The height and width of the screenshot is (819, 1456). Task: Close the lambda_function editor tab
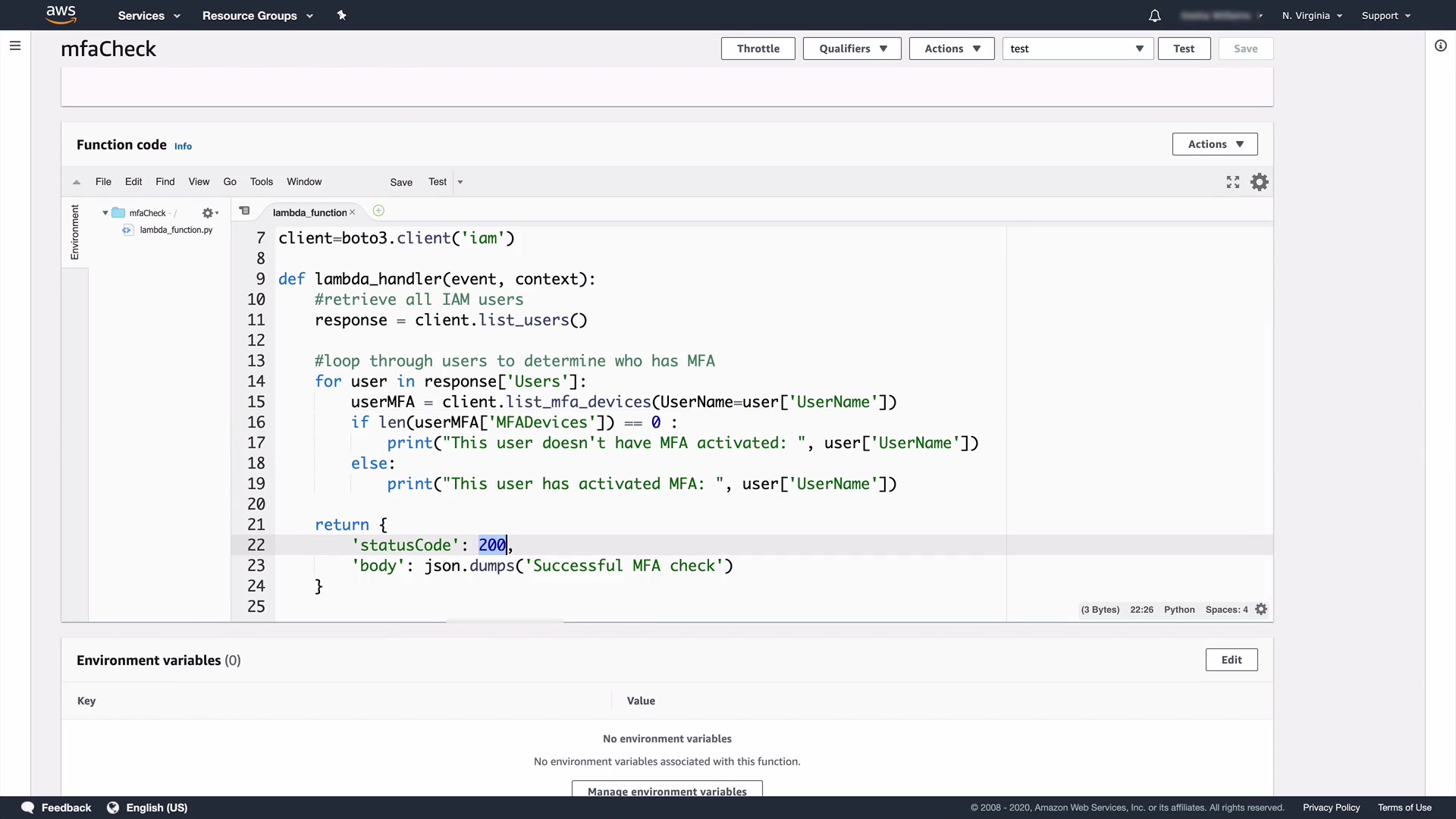click(352, 212)
